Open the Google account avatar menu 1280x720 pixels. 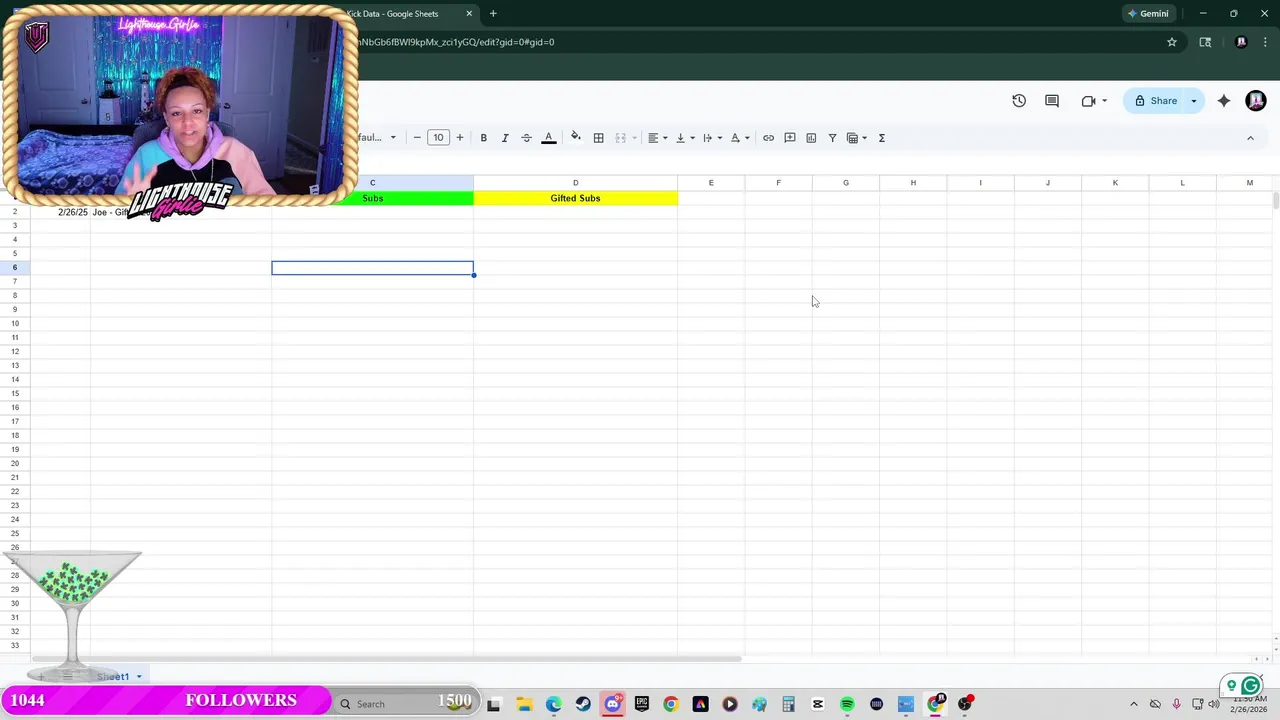pos(1256,101)
